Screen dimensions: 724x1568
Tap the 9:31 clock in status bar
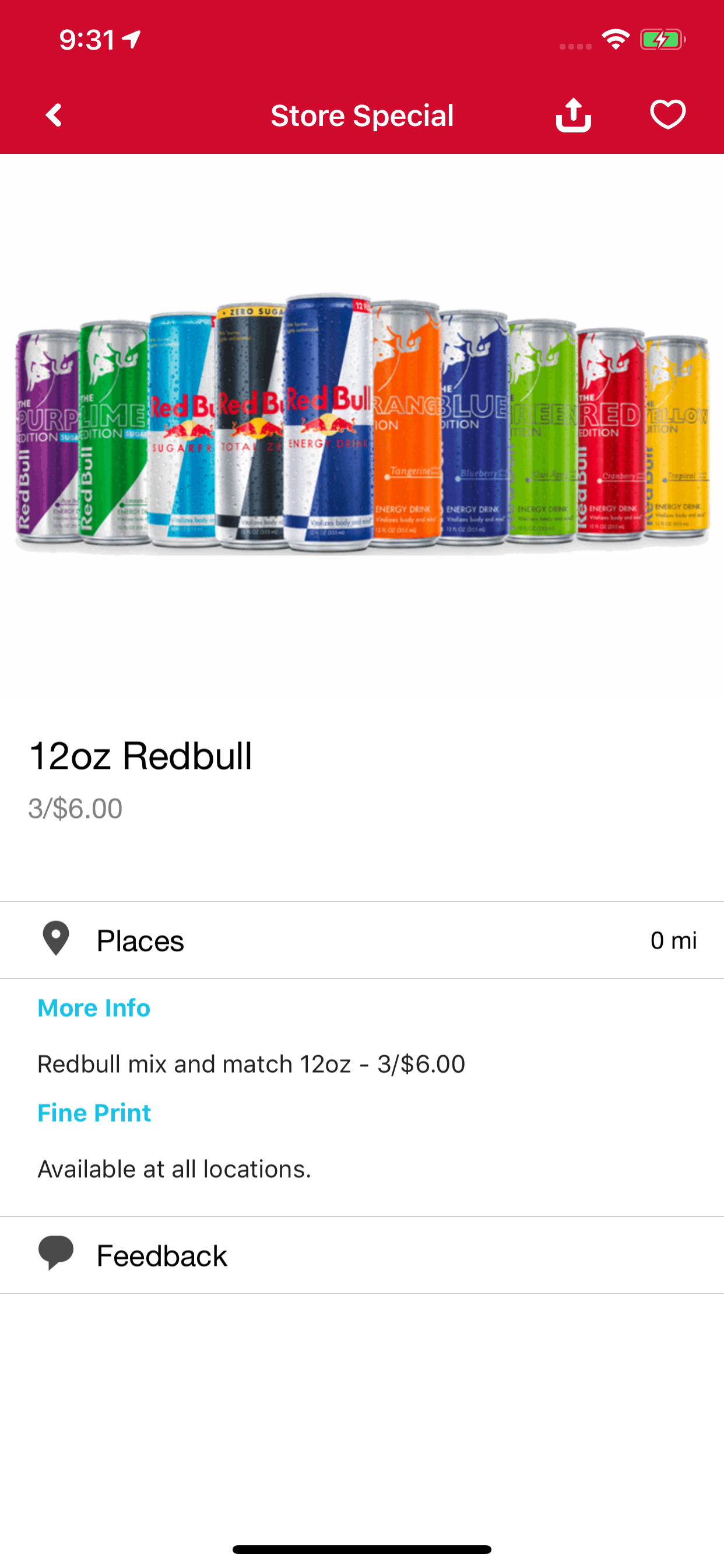point(87,40)
